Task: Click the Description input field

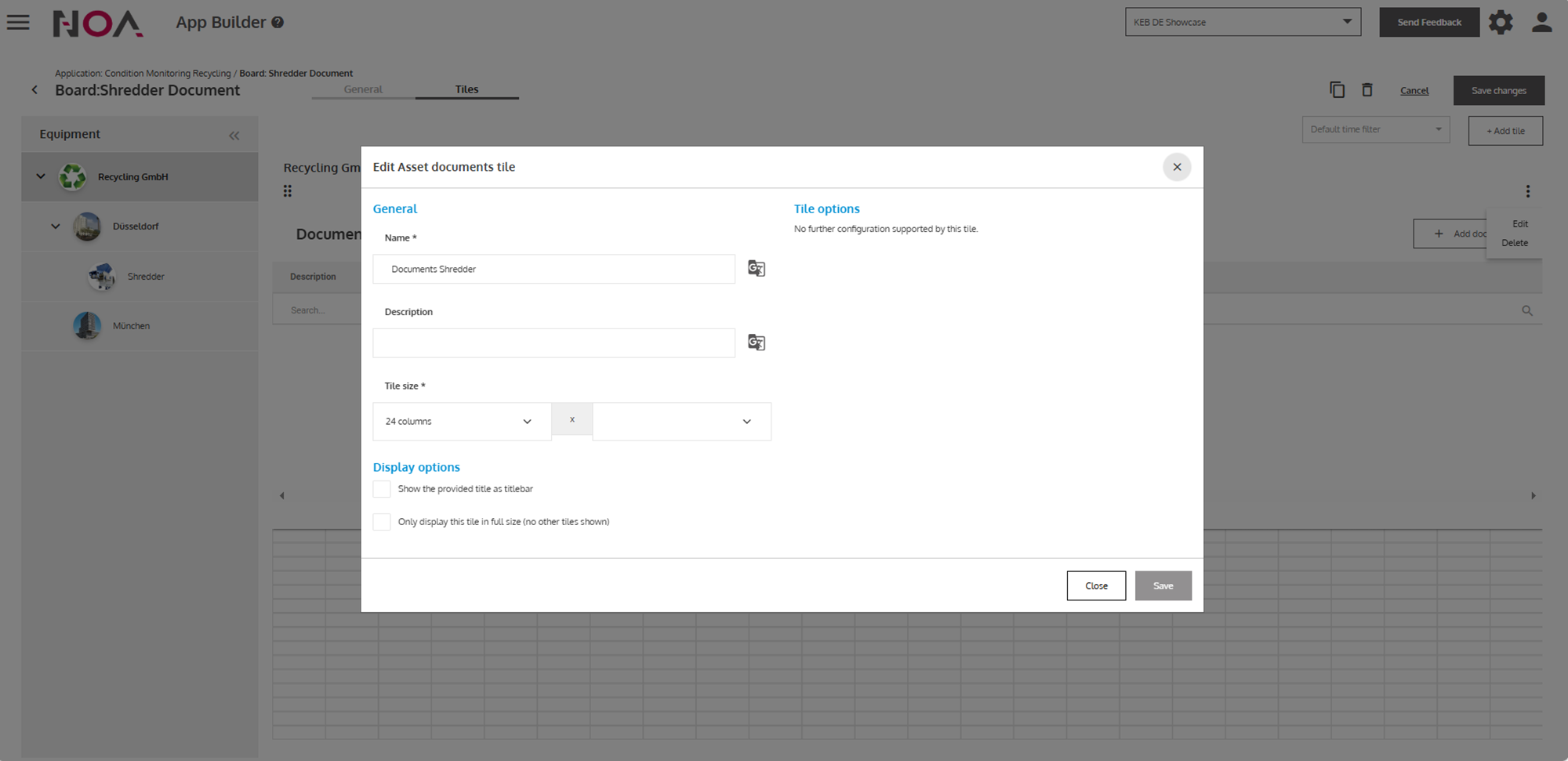Action: 554,343
